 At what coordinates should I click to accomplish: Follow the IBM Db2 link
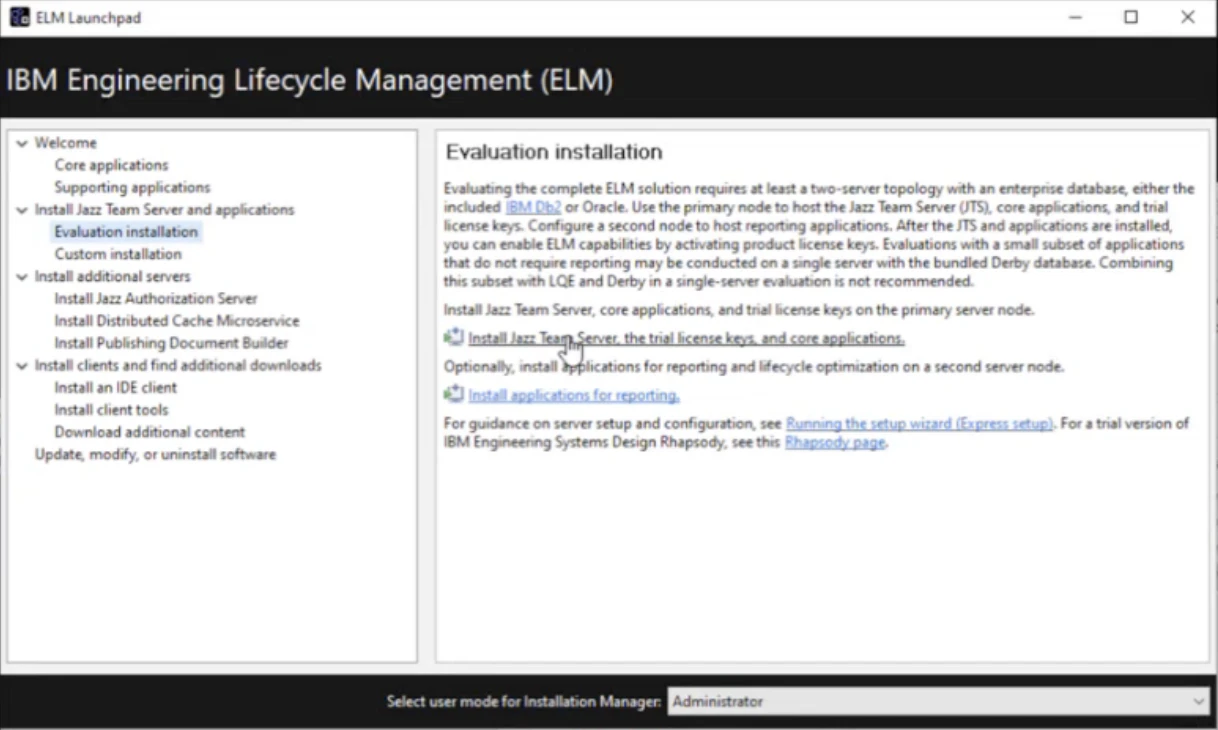pos(534,207)
